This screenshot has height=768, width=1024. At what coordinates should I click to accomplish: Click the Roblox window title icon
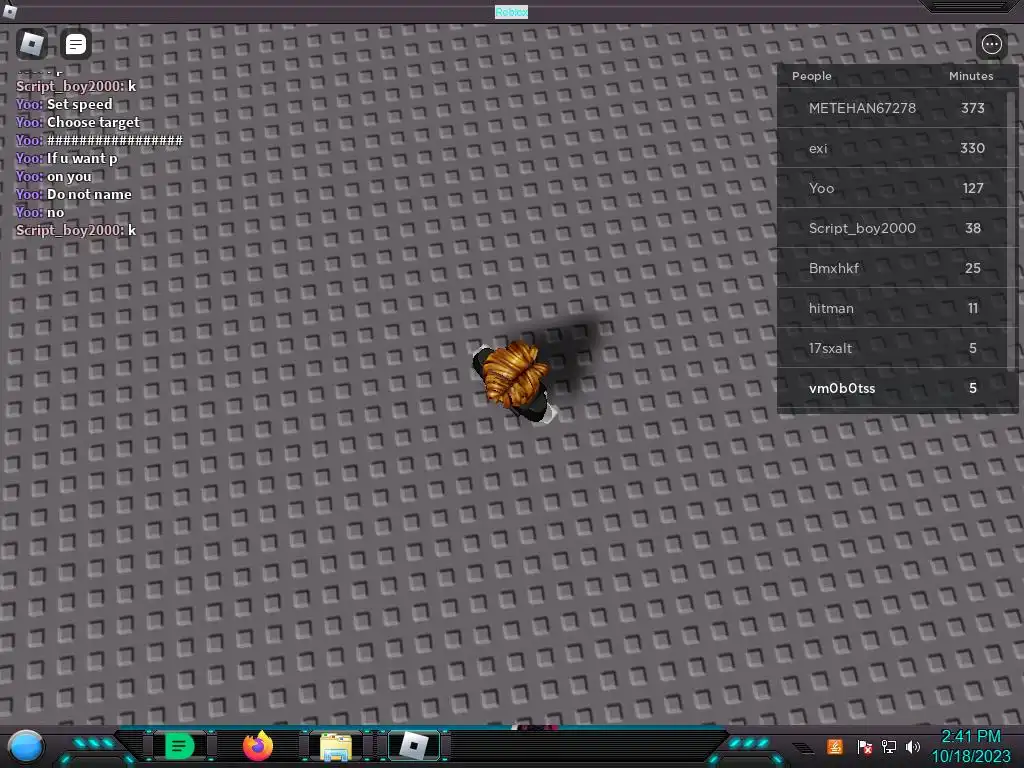tap(10, 10)
